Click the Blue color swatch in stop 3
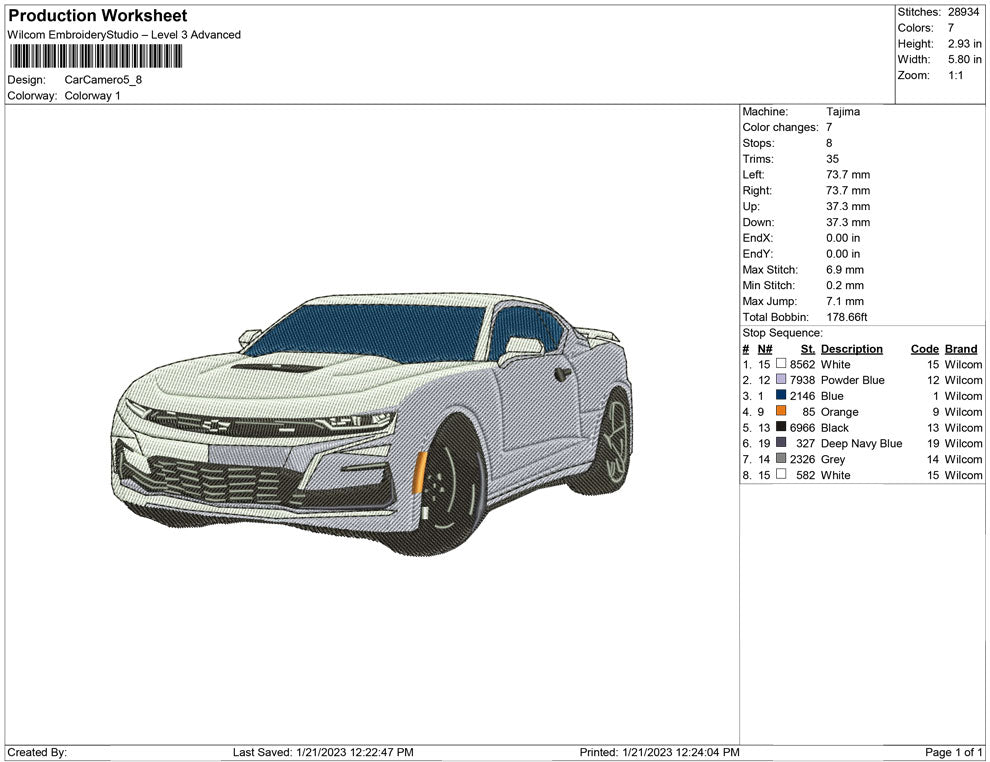The width and height of the screenshot is (990, 762). pos(781,395)
